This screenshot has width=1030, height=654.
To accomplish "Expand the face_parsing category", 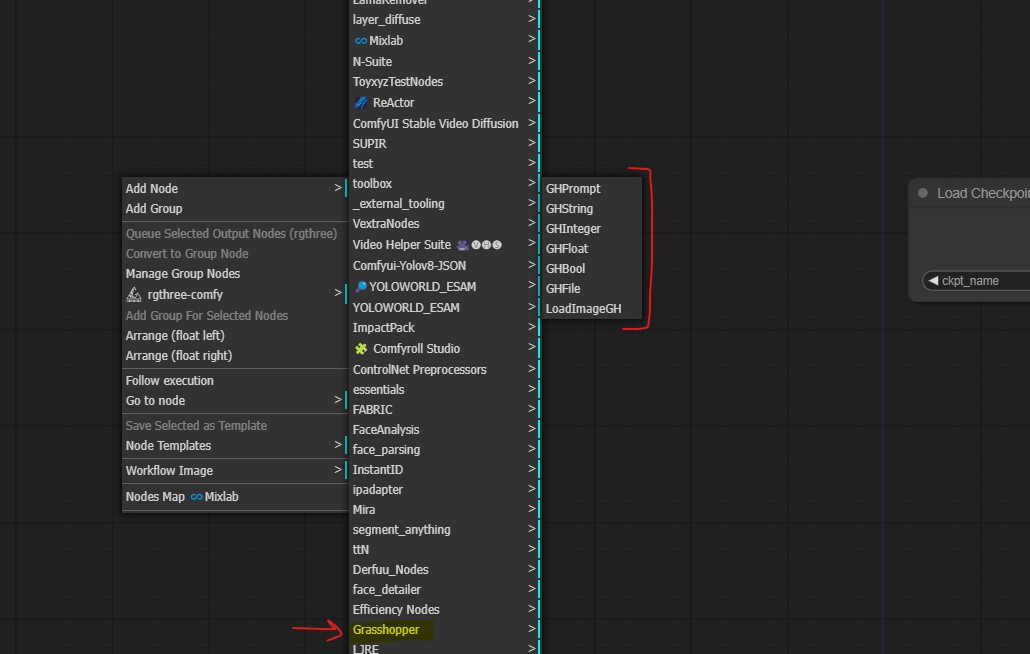I will pos(444,450).
